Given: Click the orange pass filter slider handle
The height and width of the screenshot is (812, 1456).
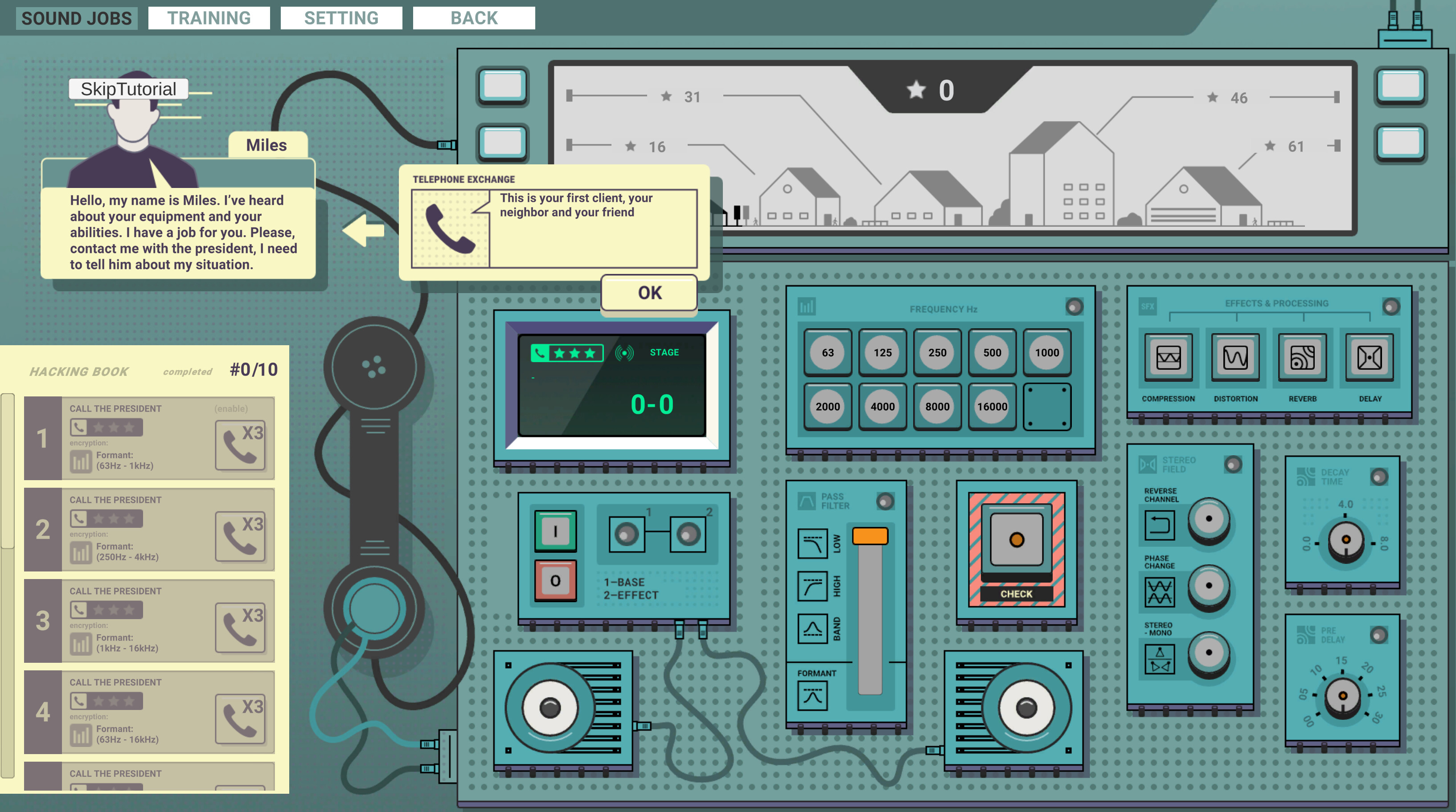Looking at the screenshot, I should click(x=870, y=536).
